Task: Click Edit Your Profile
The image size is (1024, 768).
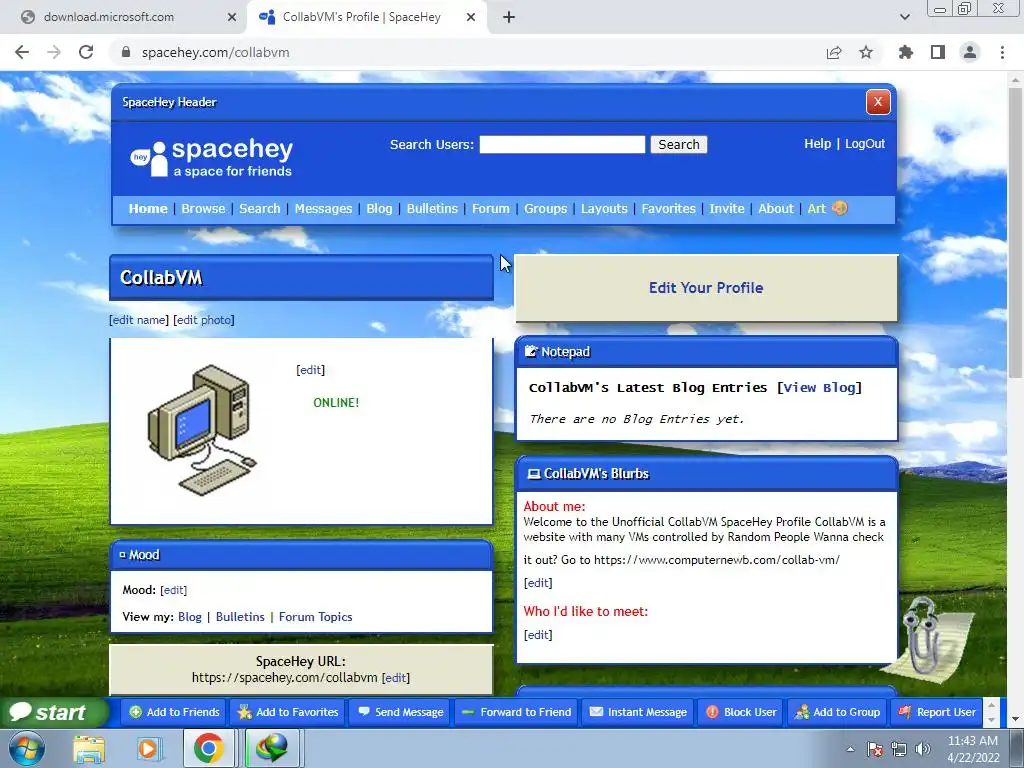Action: (706, 288)
